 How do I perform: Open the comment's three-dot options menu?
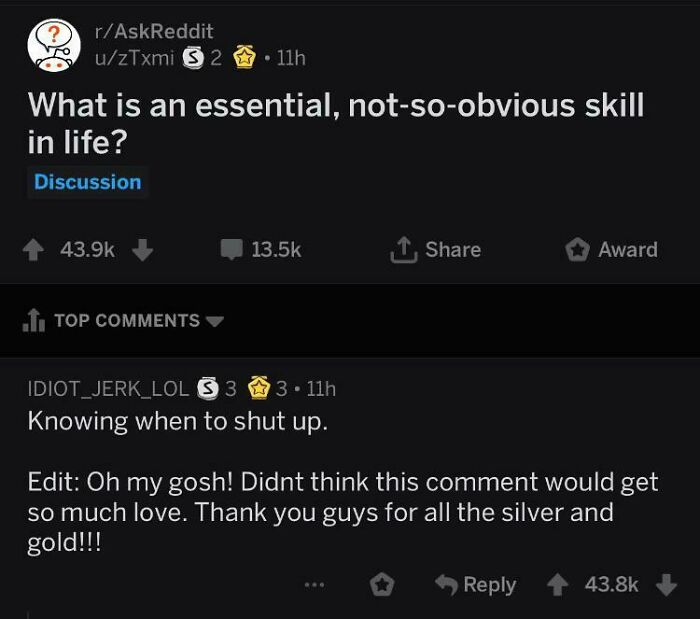point(315,584)
